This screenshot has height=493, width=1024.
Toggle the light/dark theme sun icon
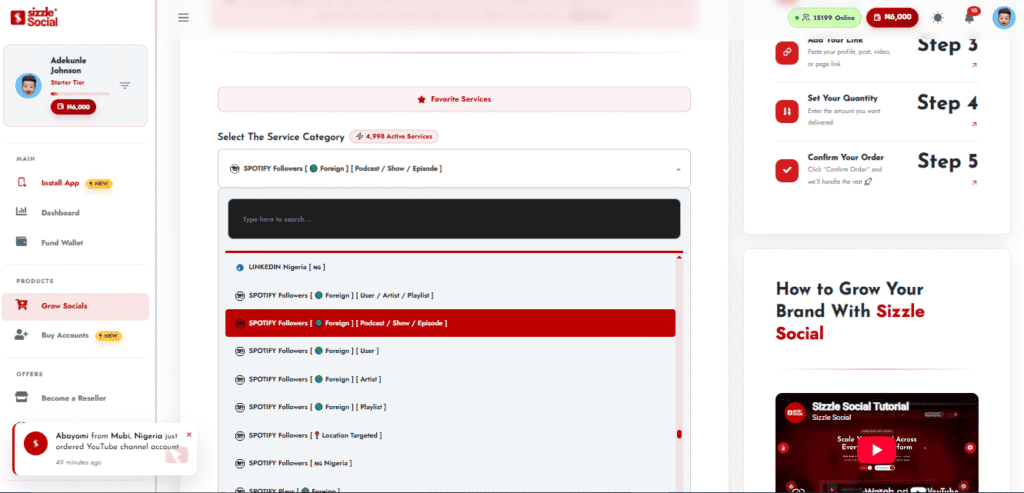(x=938, y=18)
